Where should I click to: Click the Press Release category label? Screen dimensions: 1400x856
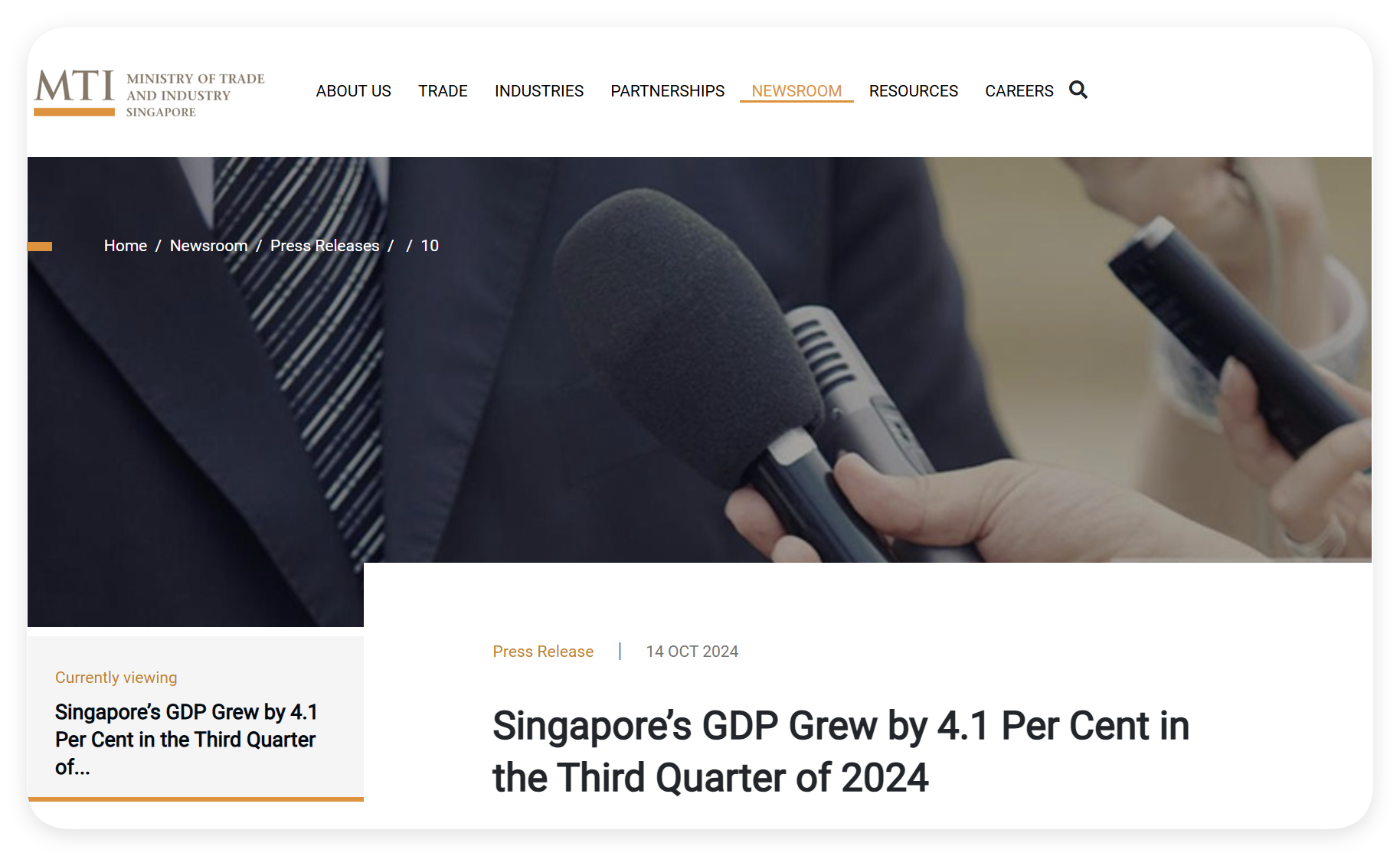pyautogui.click(x=543, y=652)
